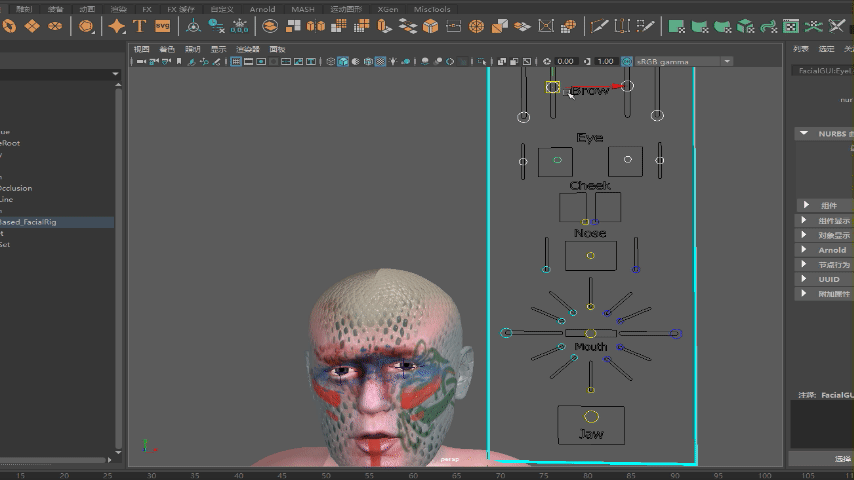Click the outliner vertical scrollbar
Viewport: 854px width, 480px height.
pyautogui.click(x=118, y=267)
